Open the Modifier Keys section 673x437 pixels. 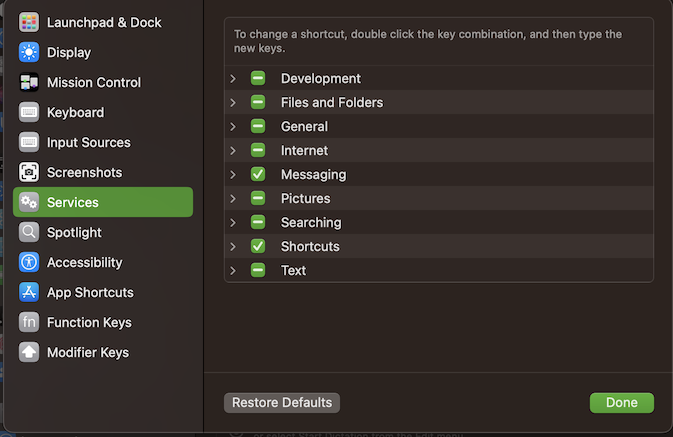coord(87,352)
